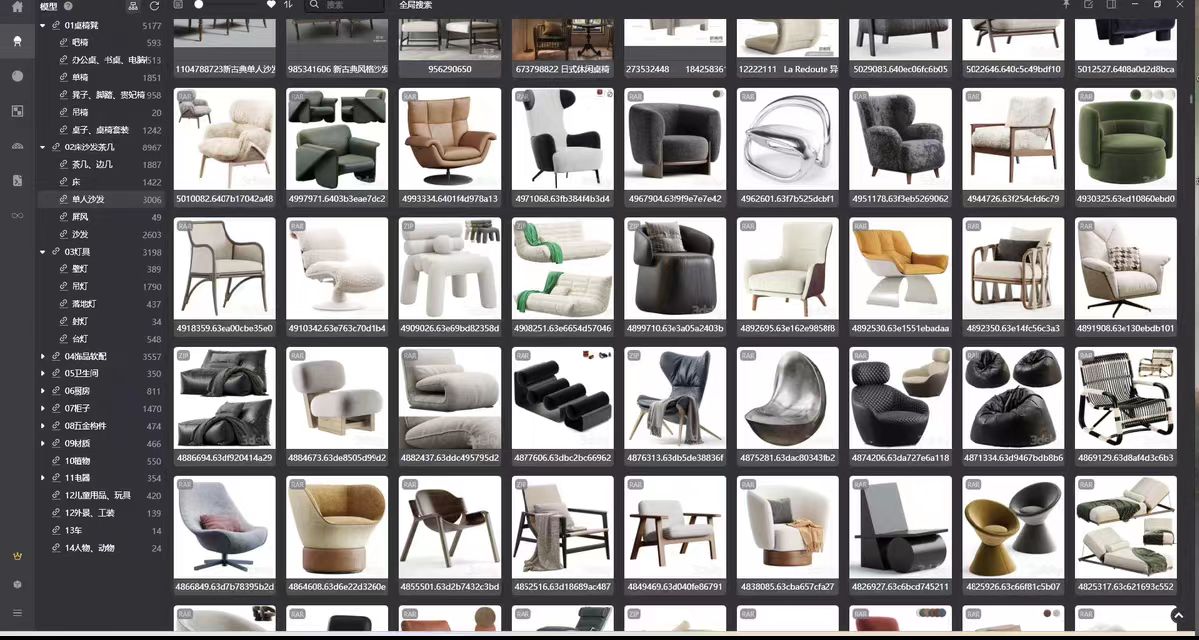Select model thumbnail 5010082 fluffy armchair

[225, 139]
